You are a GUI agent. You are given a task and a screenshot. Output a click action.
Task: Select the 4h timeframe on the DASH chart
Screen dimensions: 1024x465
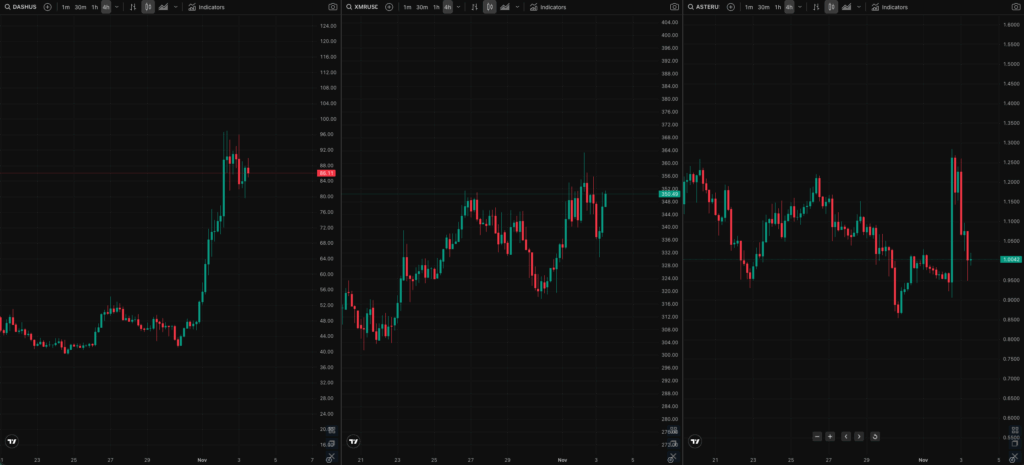106,7
